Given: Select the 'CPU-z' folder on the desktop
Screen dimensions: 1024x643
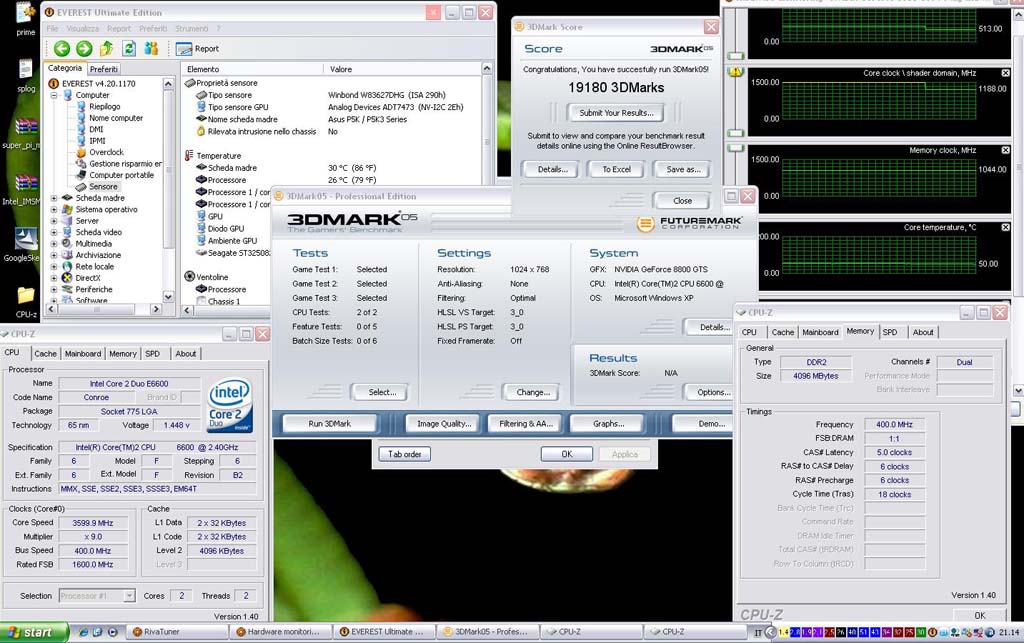Looking at the screenshot, I should [26, 302].
